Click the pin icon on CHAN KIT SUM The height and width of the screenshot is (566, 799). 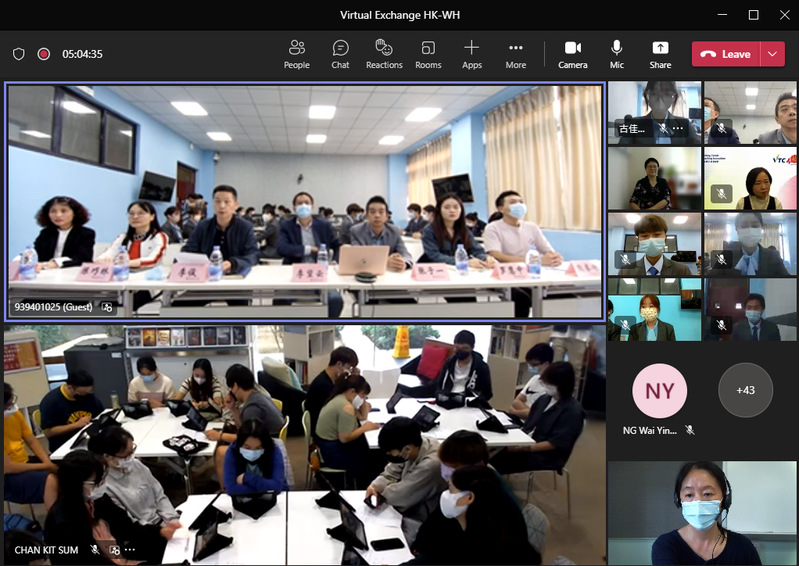pyautogui.click(x=114, y=550)
